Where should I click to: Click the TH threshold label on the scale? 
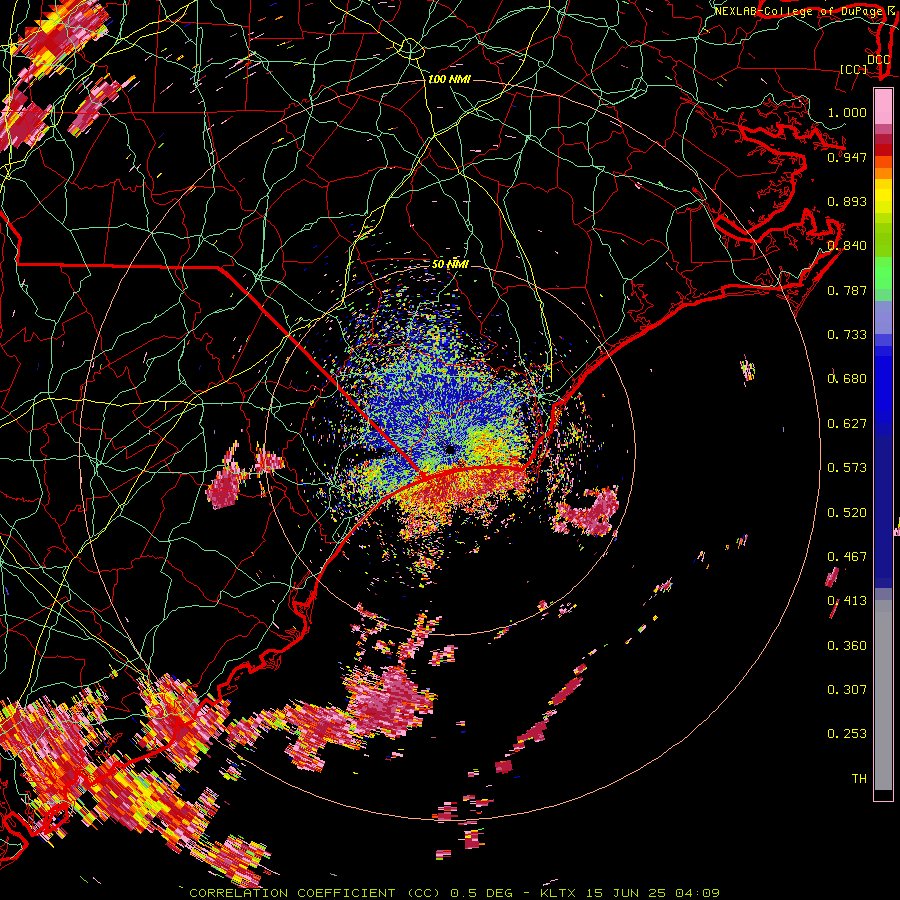[x=859, y=778]
